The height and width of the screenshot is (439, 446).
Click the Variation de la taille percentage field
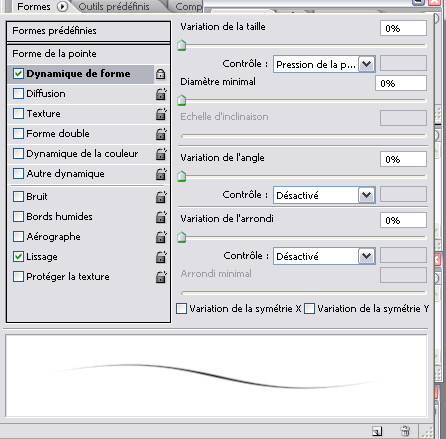pyautogui.click(x=403, y=28)
